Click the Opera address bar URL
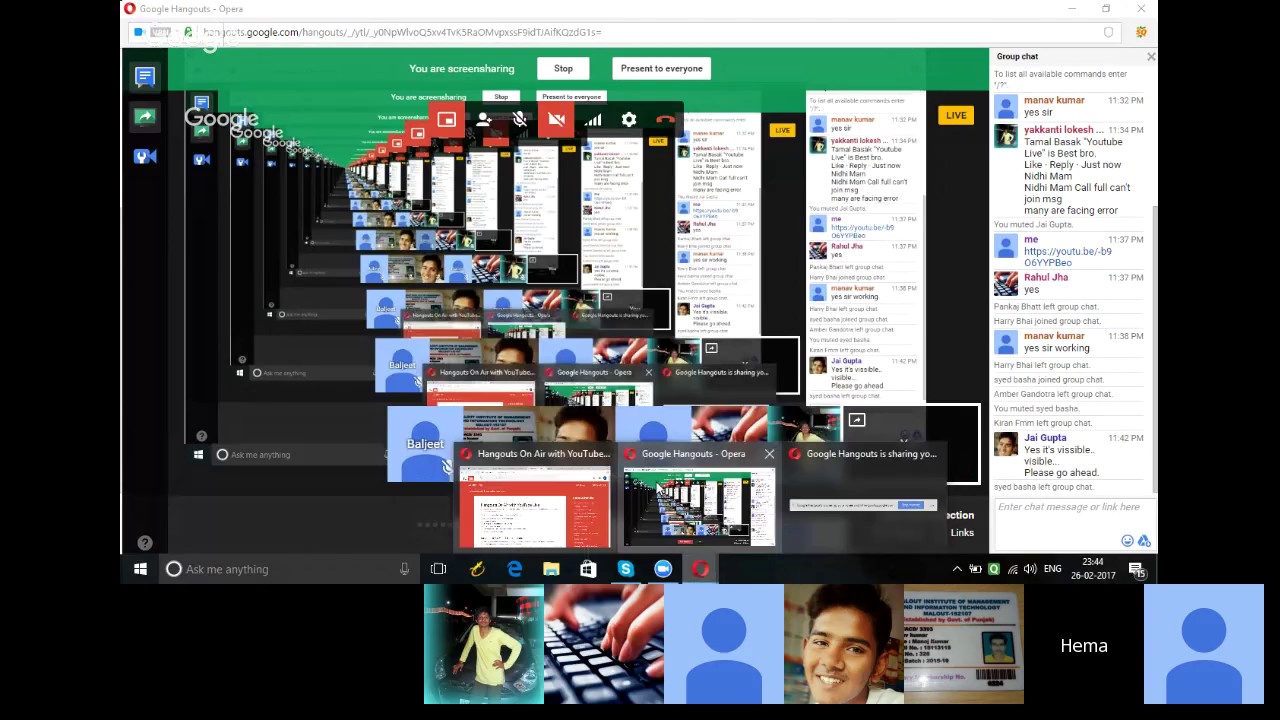Image resolution: width=1280 pixels, height=720 pixels. (x=402, y=32)
